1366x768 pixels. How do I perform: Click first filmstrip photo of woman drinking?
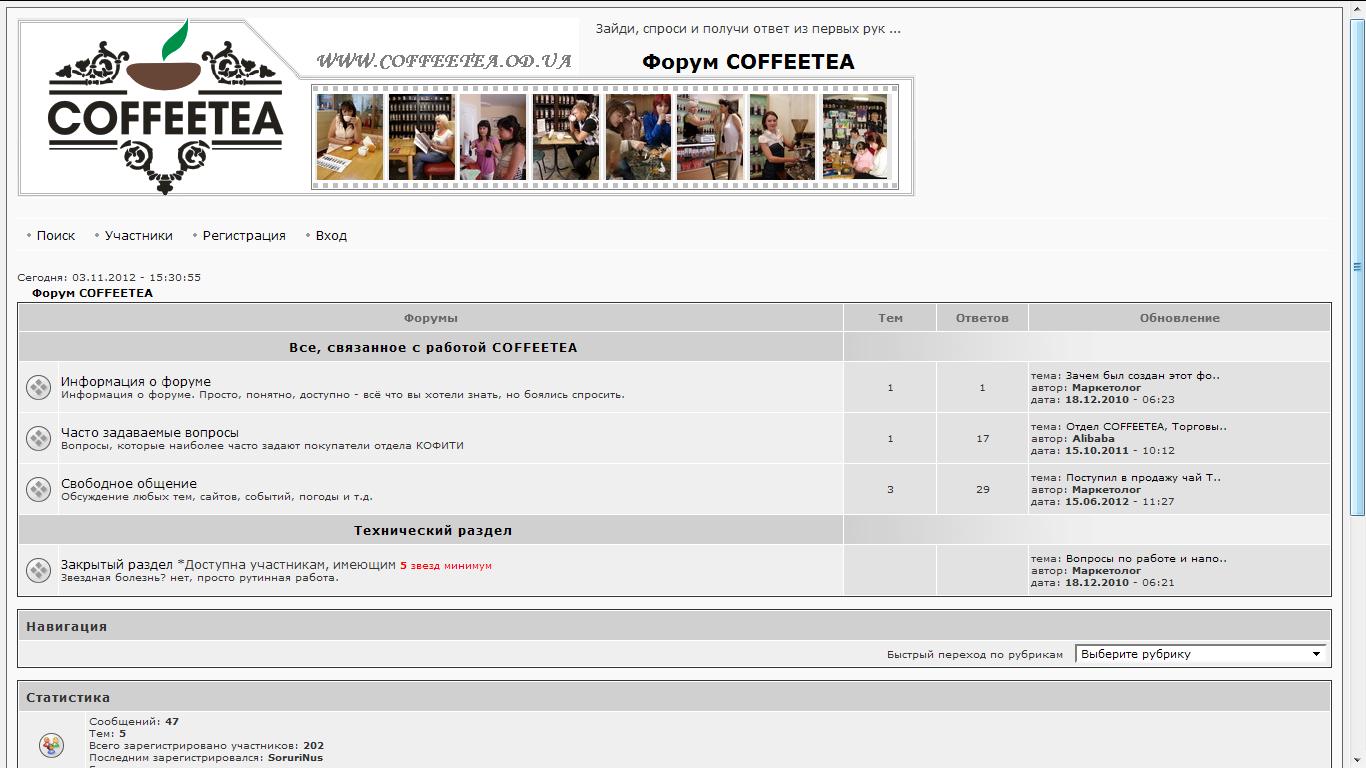(350, 137)
